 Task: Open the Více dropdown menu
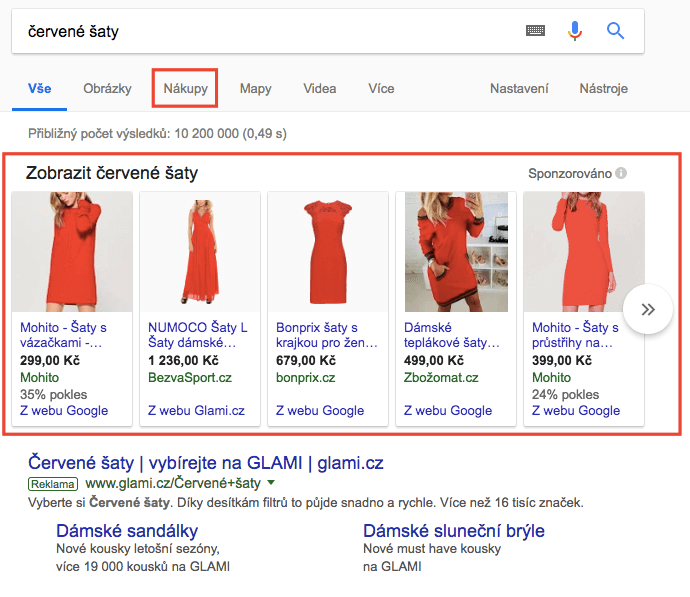[381, 89]
